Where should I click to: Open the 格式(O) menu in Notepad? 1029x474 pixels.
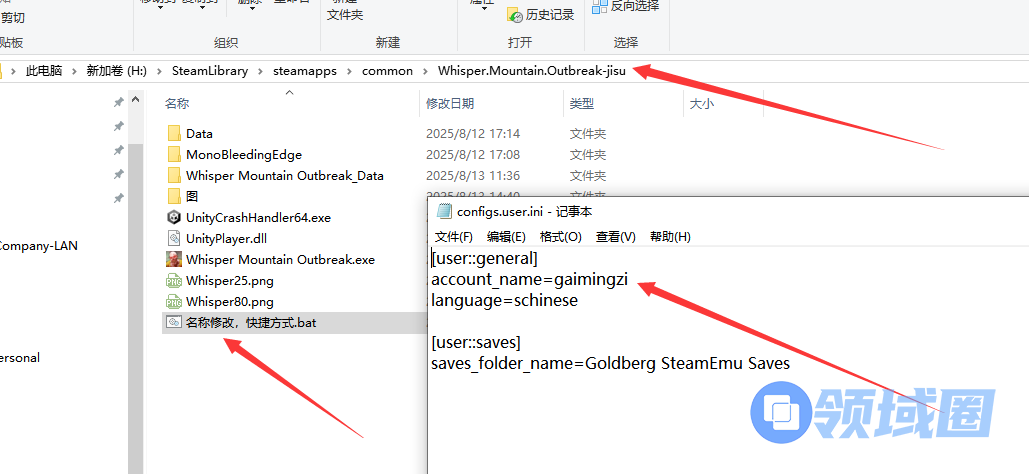click(560, 237)
